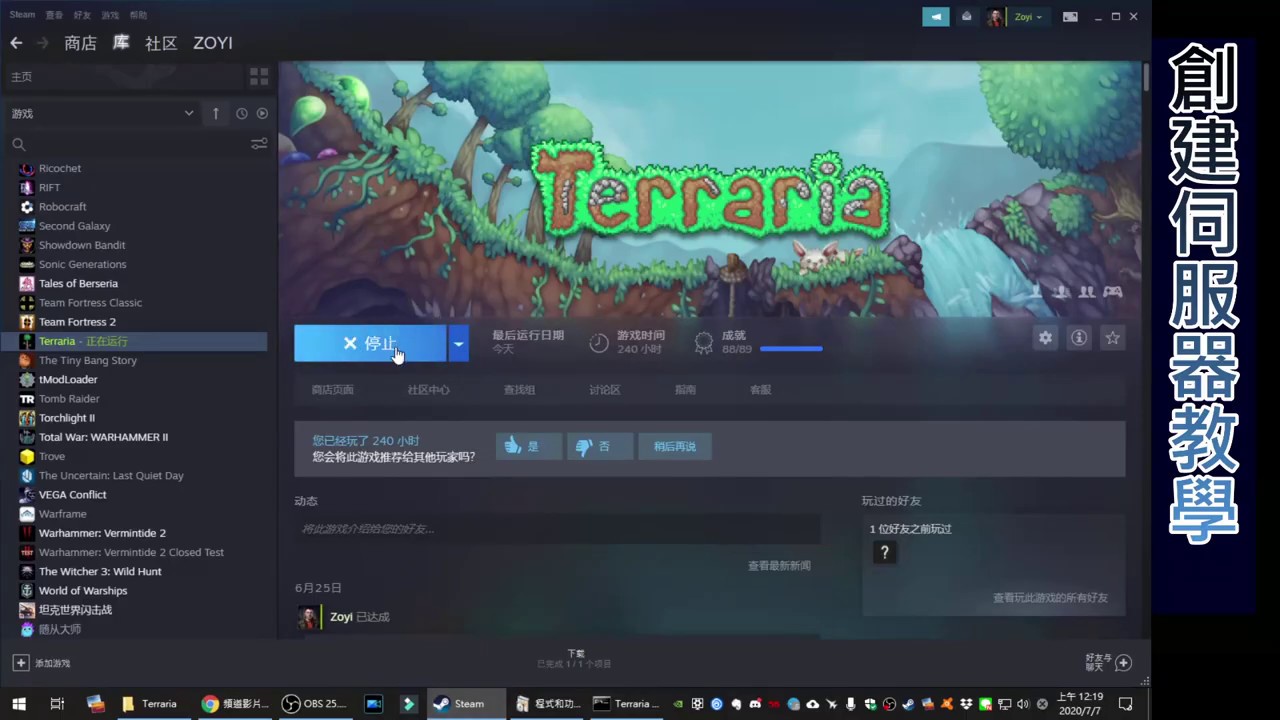Open the inbox envelope icon
Viewport: 1280px width, 720px height.
[966, 17]
